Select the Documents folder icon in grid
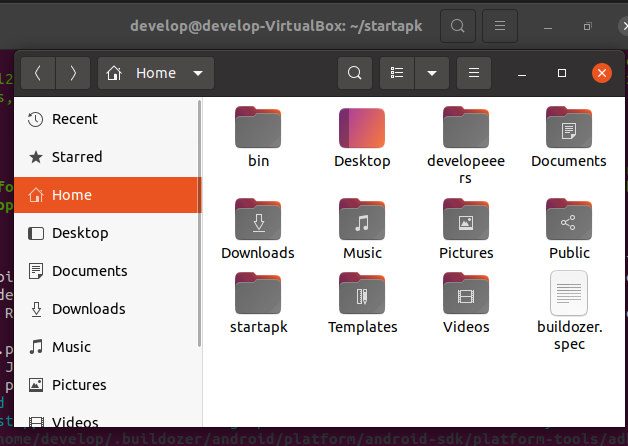Viewport: 628px width, 446px height. (569, 127)
